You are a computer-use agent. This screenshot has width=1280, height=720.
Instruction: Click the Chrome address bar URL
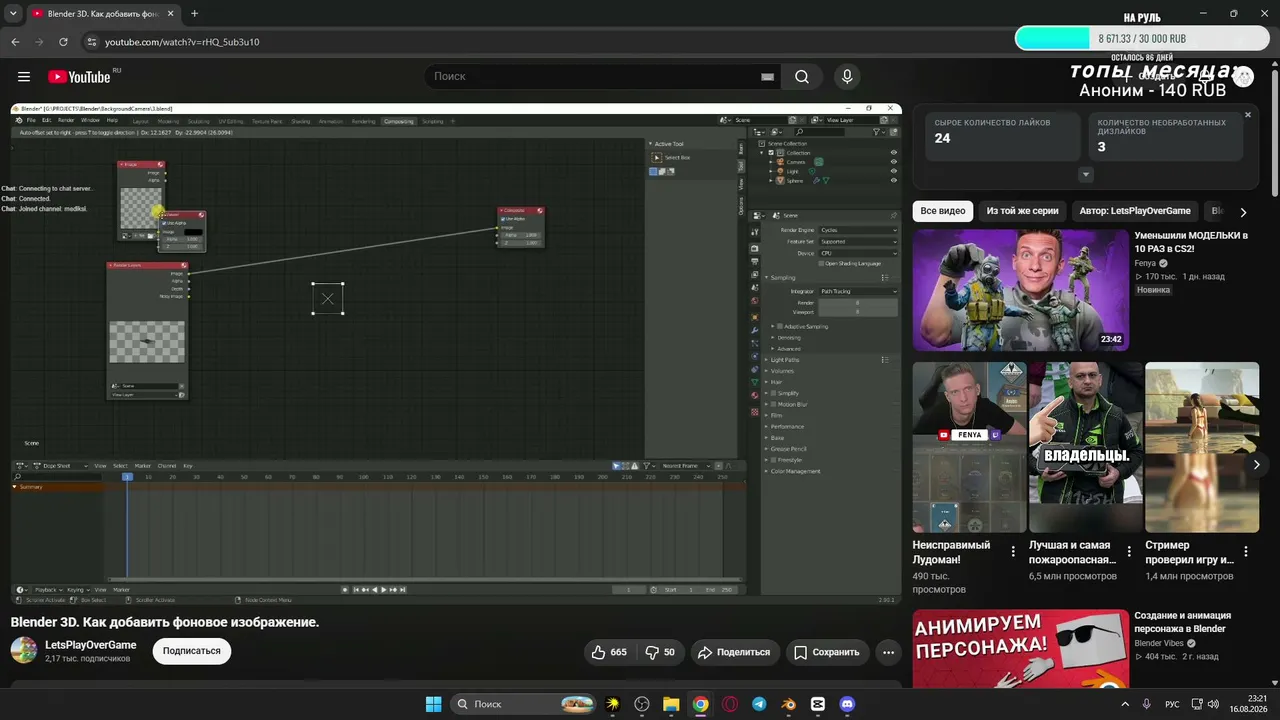183,42
